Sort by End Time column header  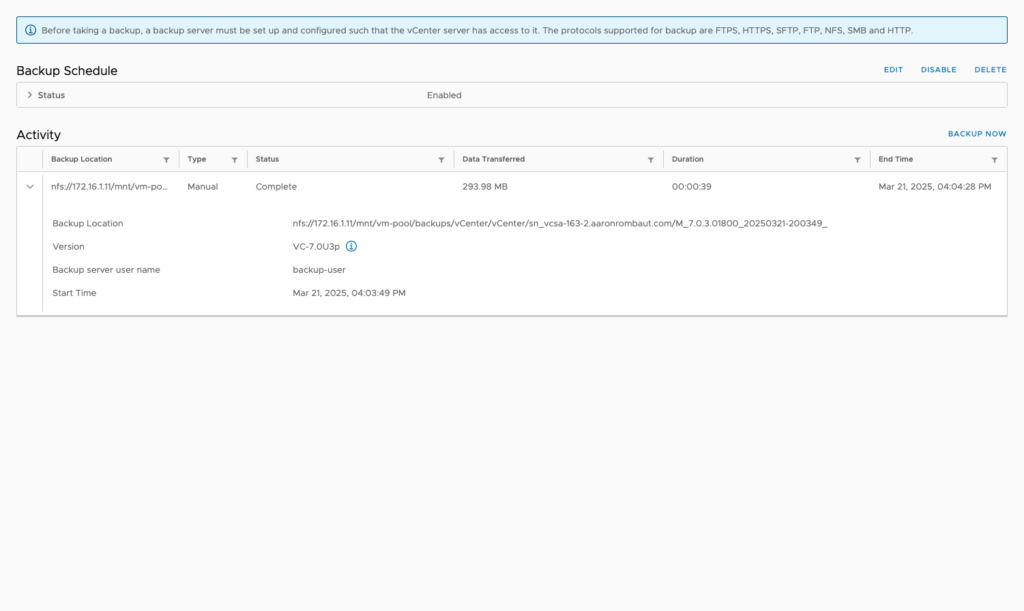tap(895, 159)
